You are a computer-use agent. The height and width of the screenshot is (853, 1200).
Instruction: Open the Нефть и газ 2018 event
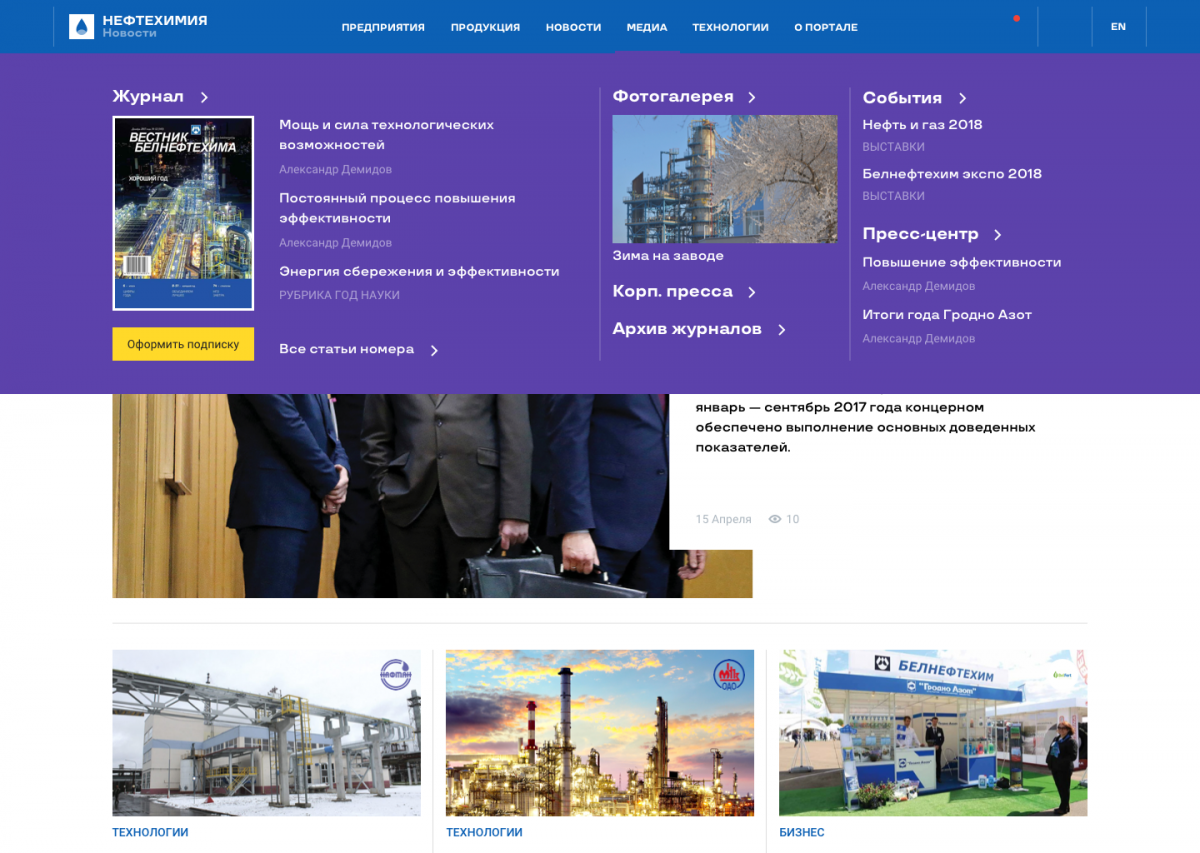coord(922,125)
